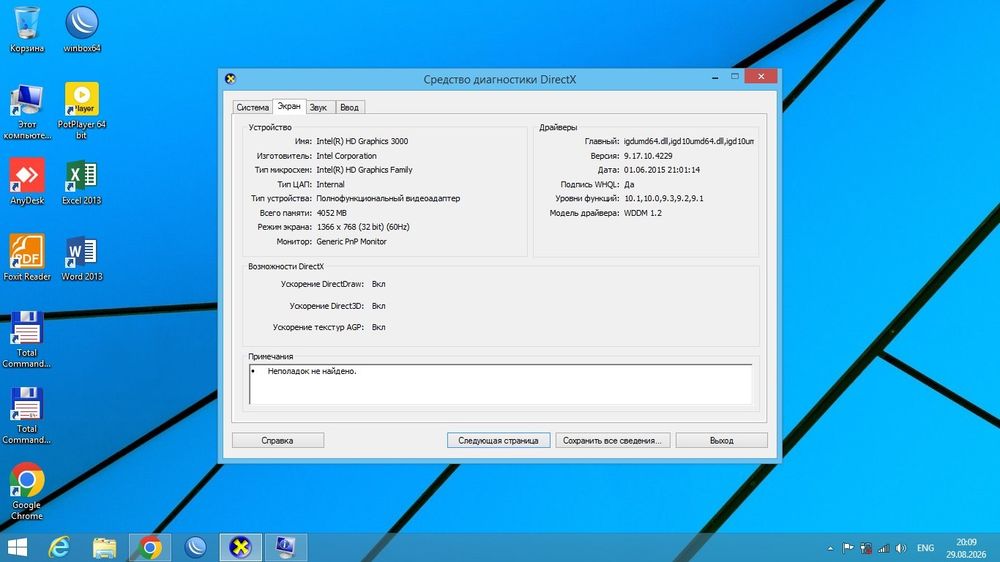Click Сохранить все сведения button
The height and width of the screenshot is (562, 1000).
coord(612,440)
